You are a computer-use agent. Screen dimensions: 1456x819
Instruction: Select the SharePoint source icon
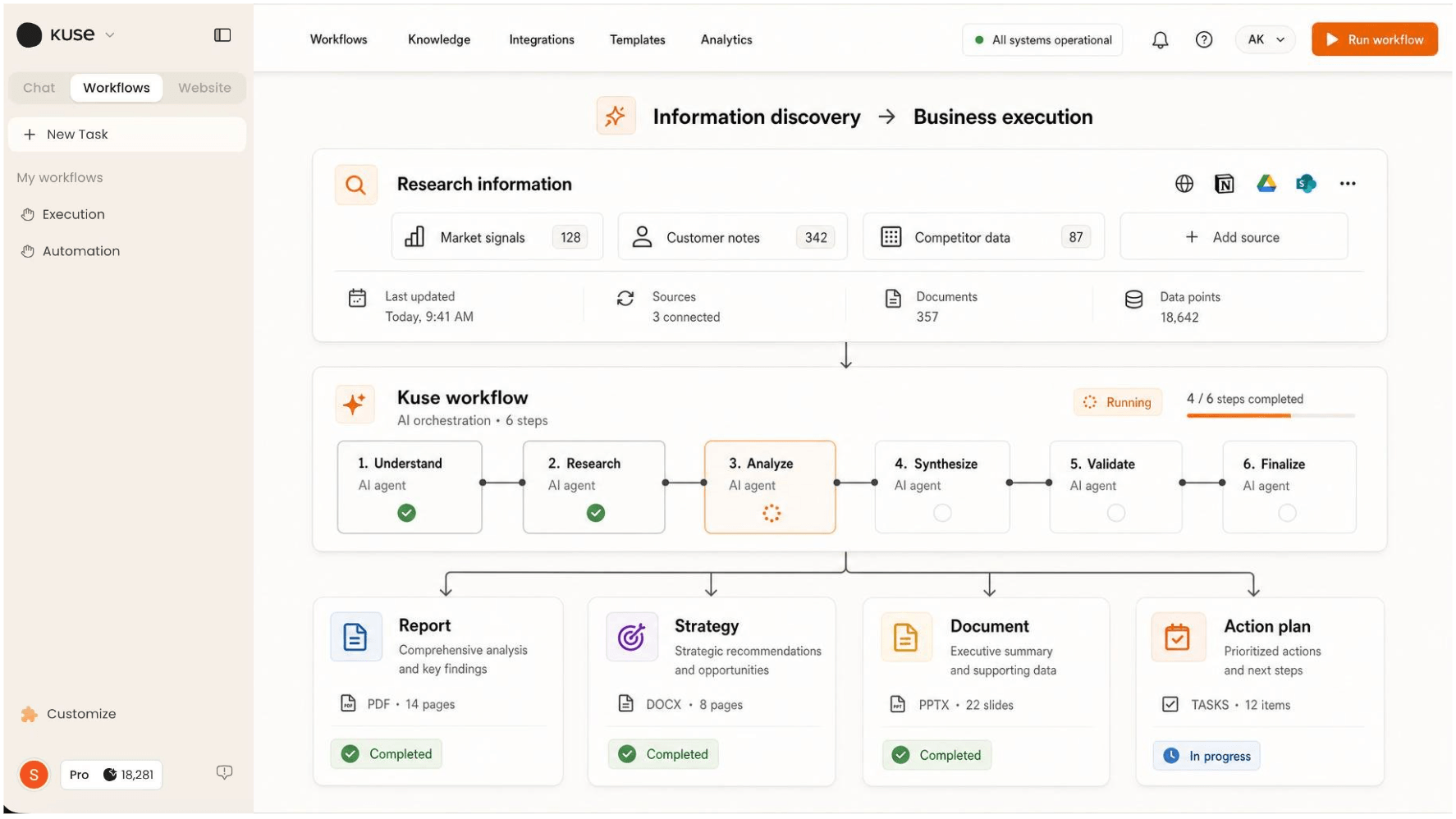[x=1306, y=184]
